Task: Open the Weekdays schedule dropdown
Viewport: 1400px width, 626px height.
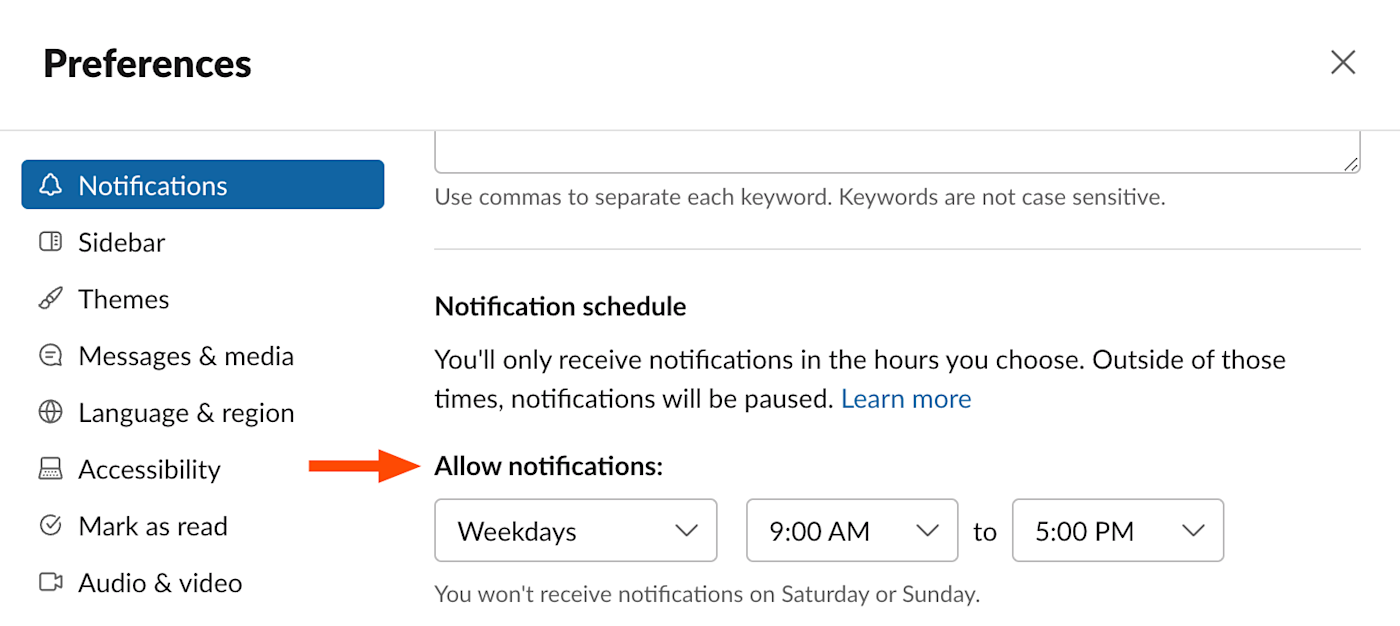Action: [576, 531]
